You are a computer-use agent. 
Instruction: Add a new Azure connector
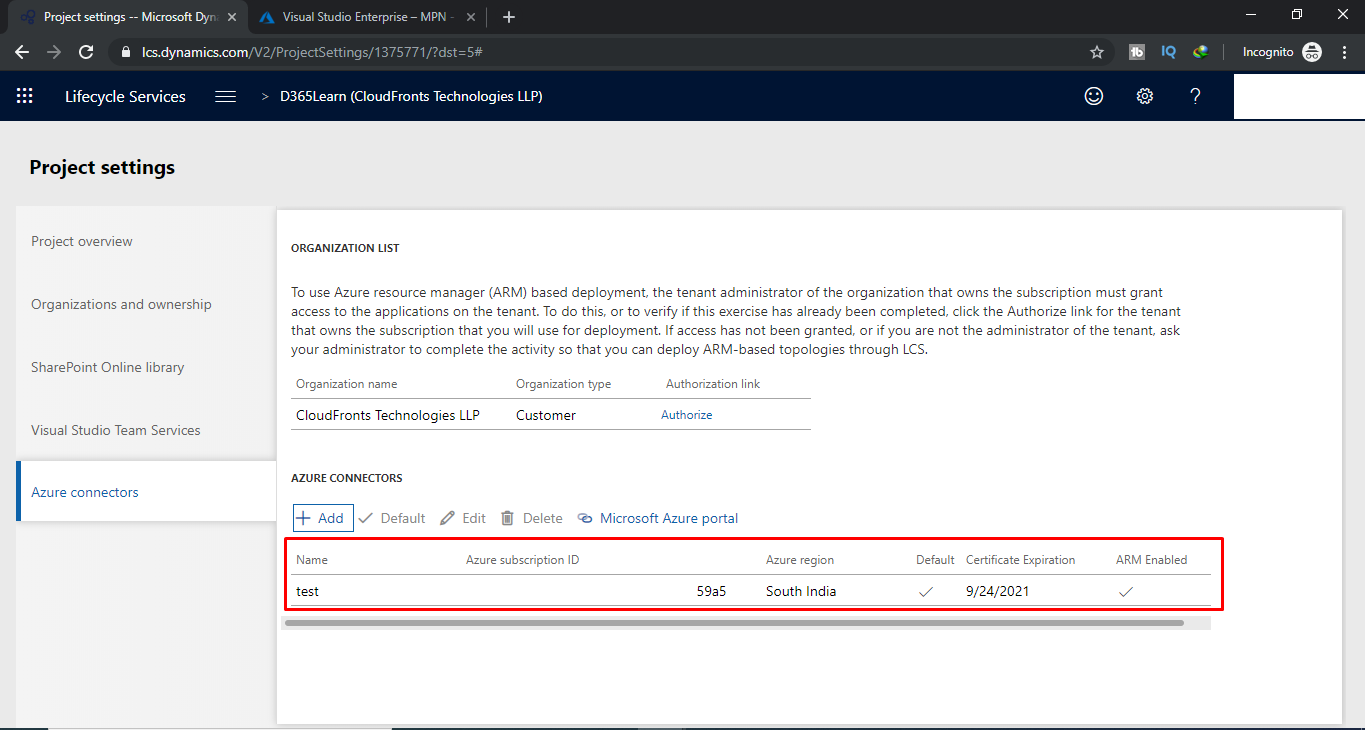click(322, 518)
